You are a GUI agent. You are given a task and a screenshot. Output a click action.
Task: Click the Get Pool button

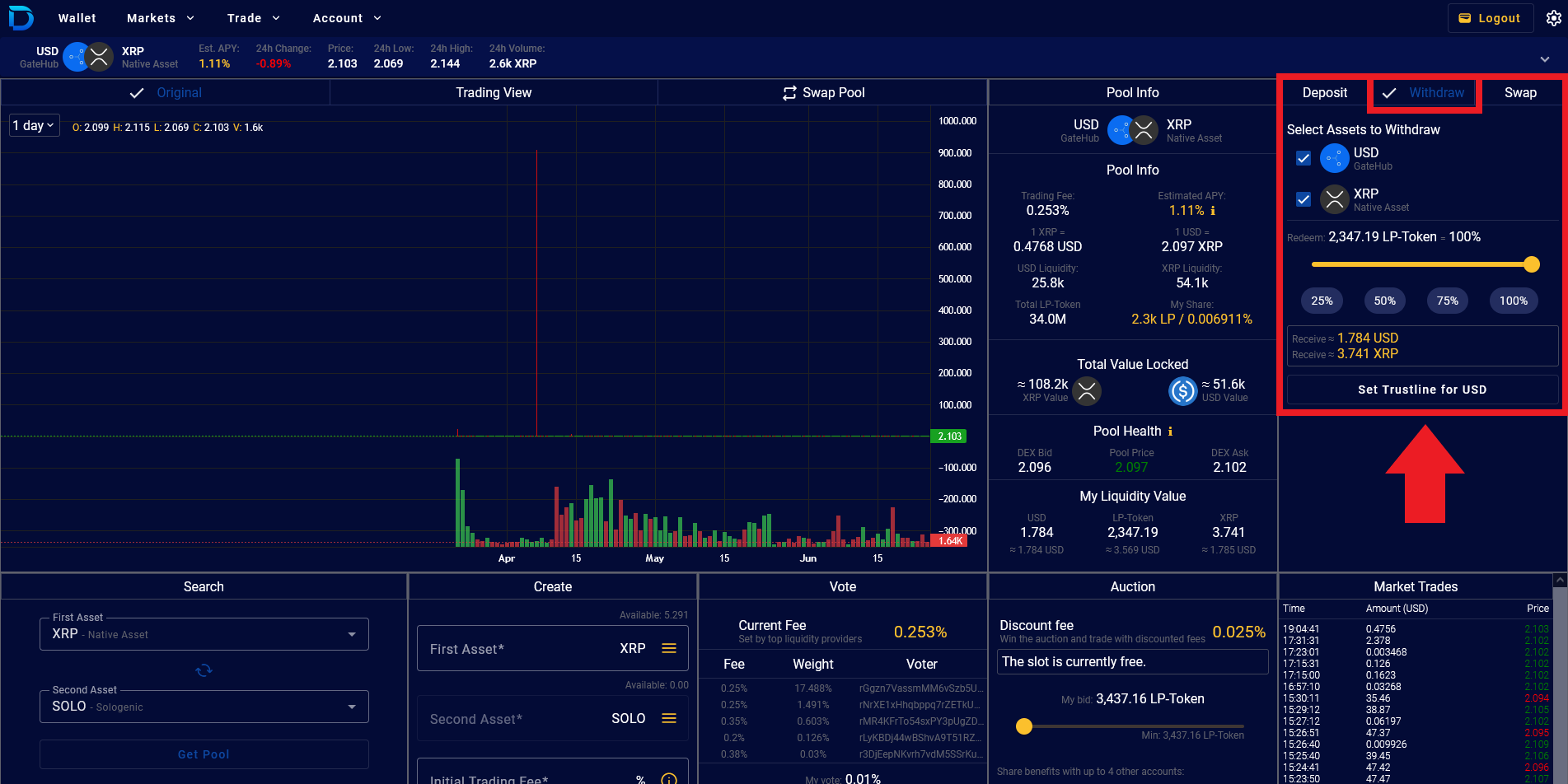coord(204,754)
